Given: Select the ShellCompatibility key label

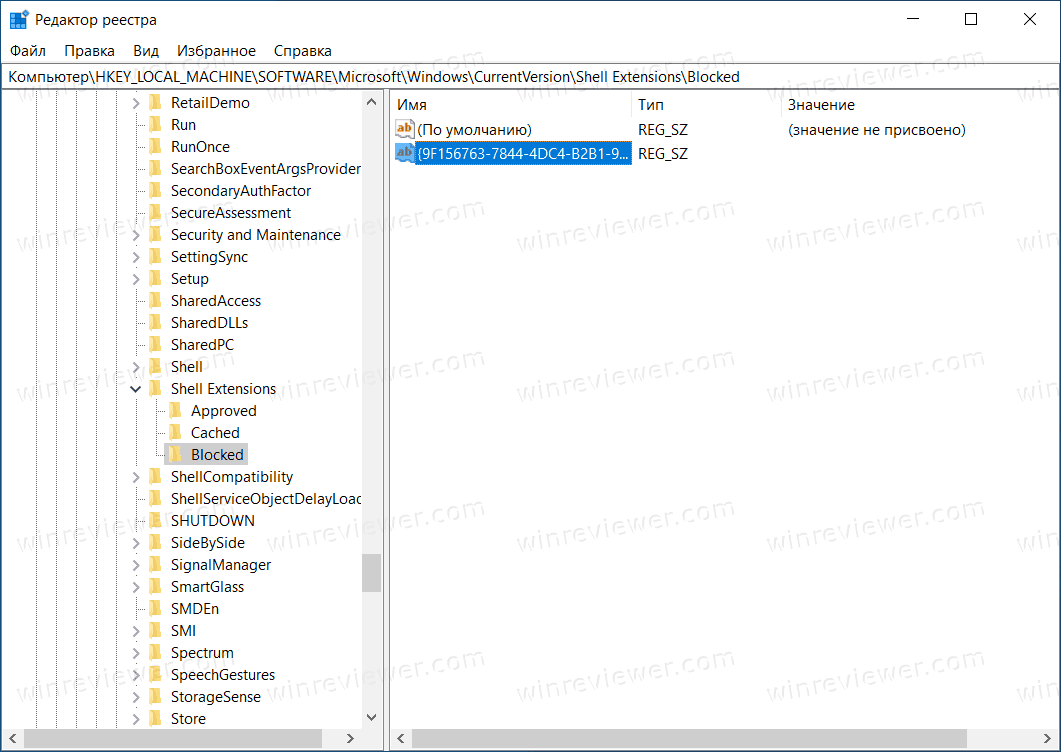Looking at the screenshot, I should pyautogui.click(x=231, y=477).
